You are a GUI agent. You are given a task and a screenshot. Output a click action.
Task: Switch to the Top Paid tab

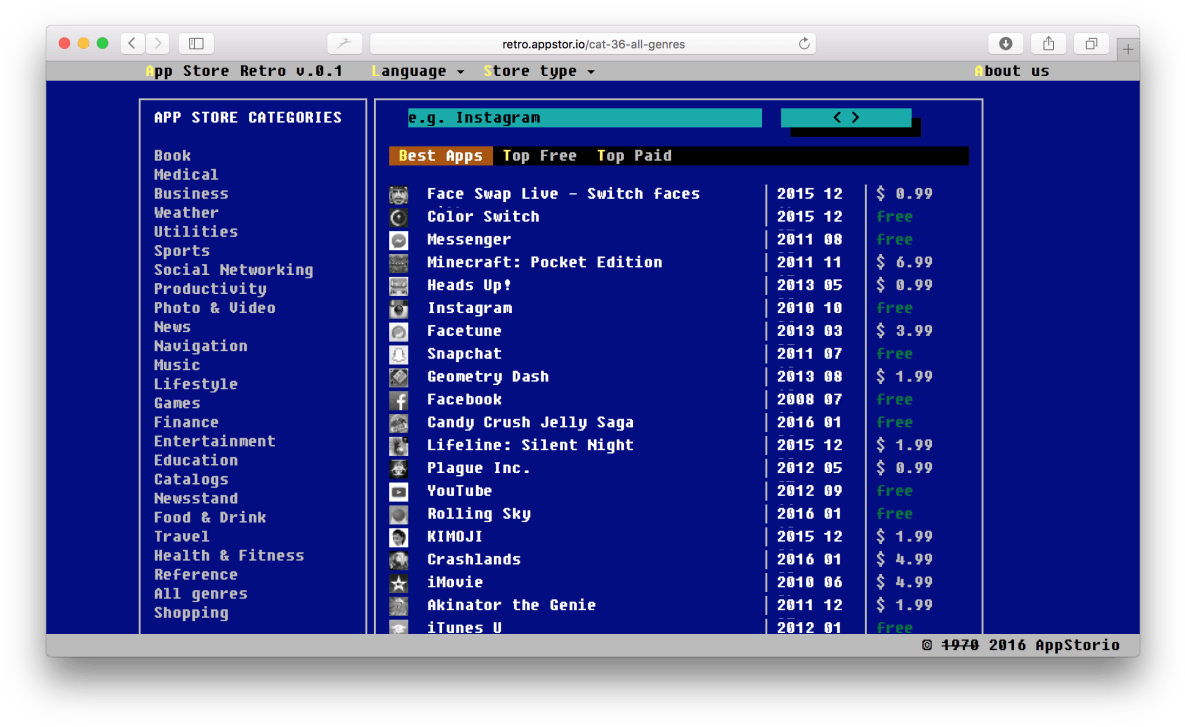pos(634,156)
